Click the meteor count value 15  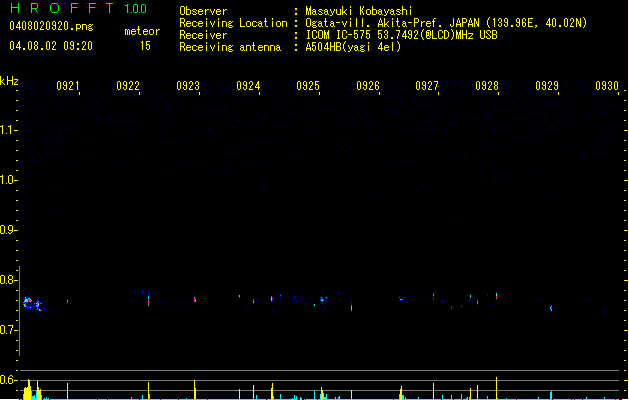(x=145, y=46)
